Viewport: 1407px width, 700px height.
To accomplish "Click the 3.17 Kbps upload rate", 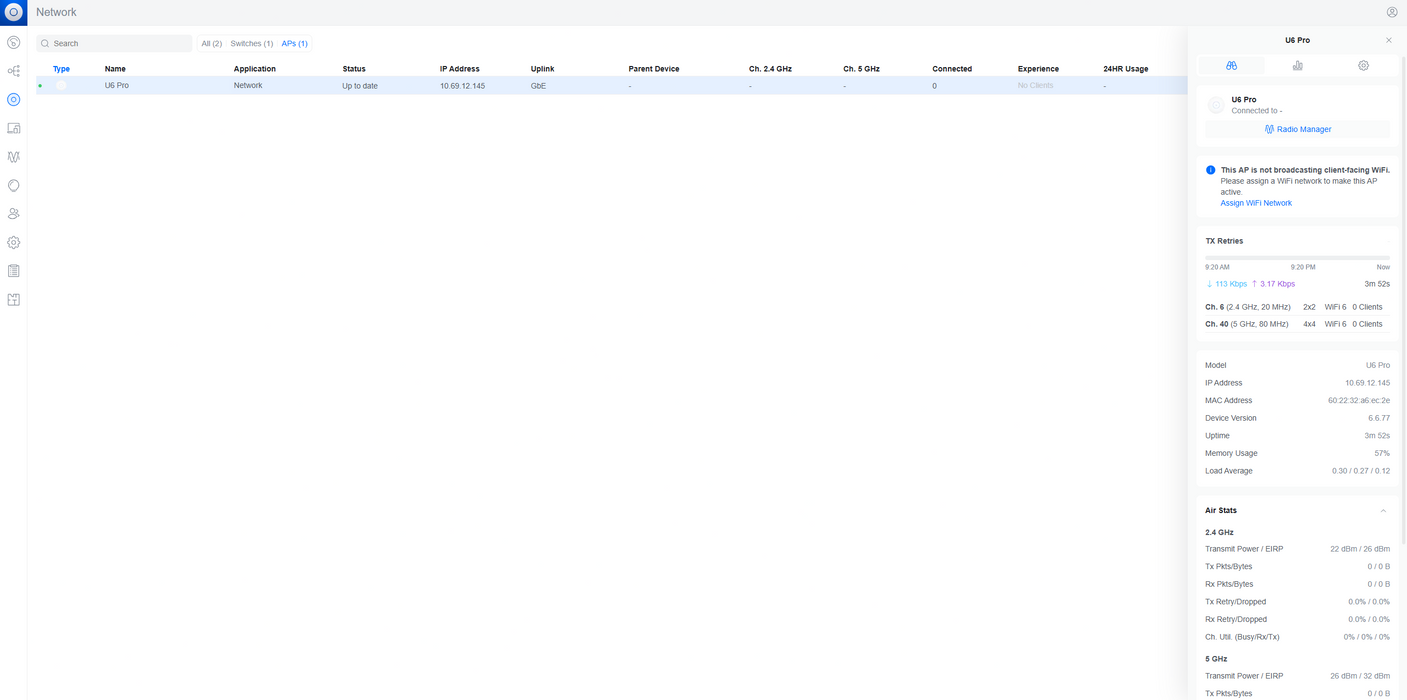I will pos(1273,284).
